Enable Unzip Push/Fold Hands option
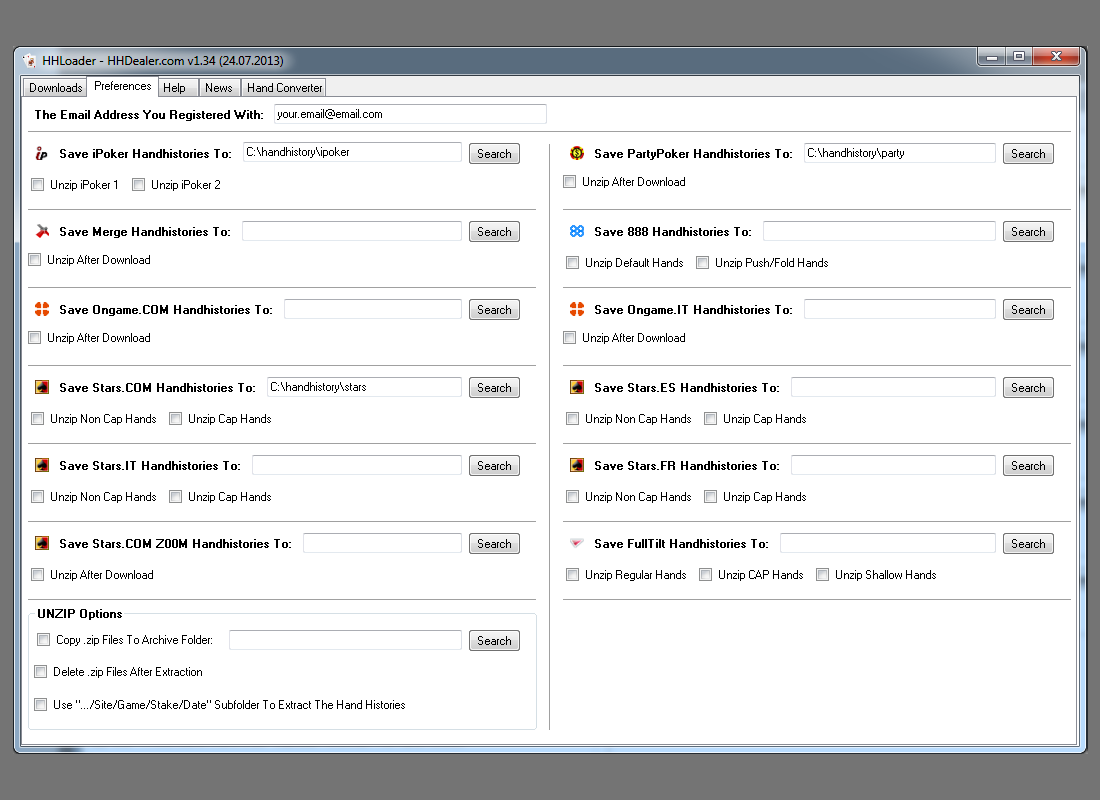 point(703,263)
